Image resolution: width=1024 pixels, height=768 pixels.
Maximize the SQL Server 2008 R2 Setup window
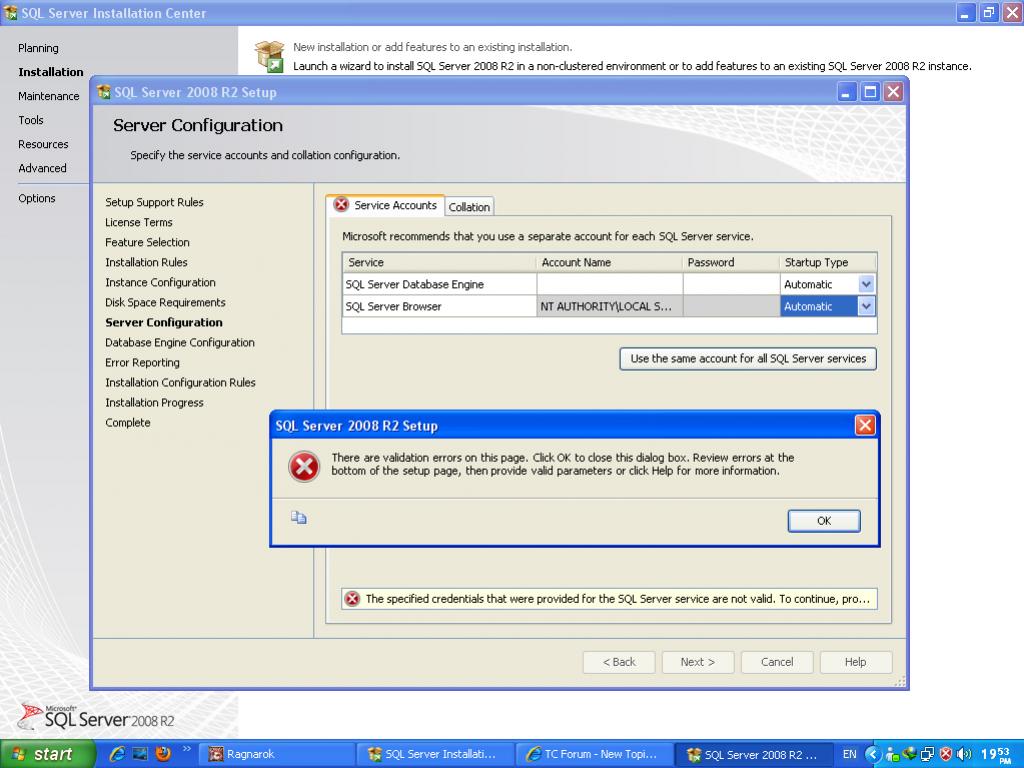click(870, 91)
